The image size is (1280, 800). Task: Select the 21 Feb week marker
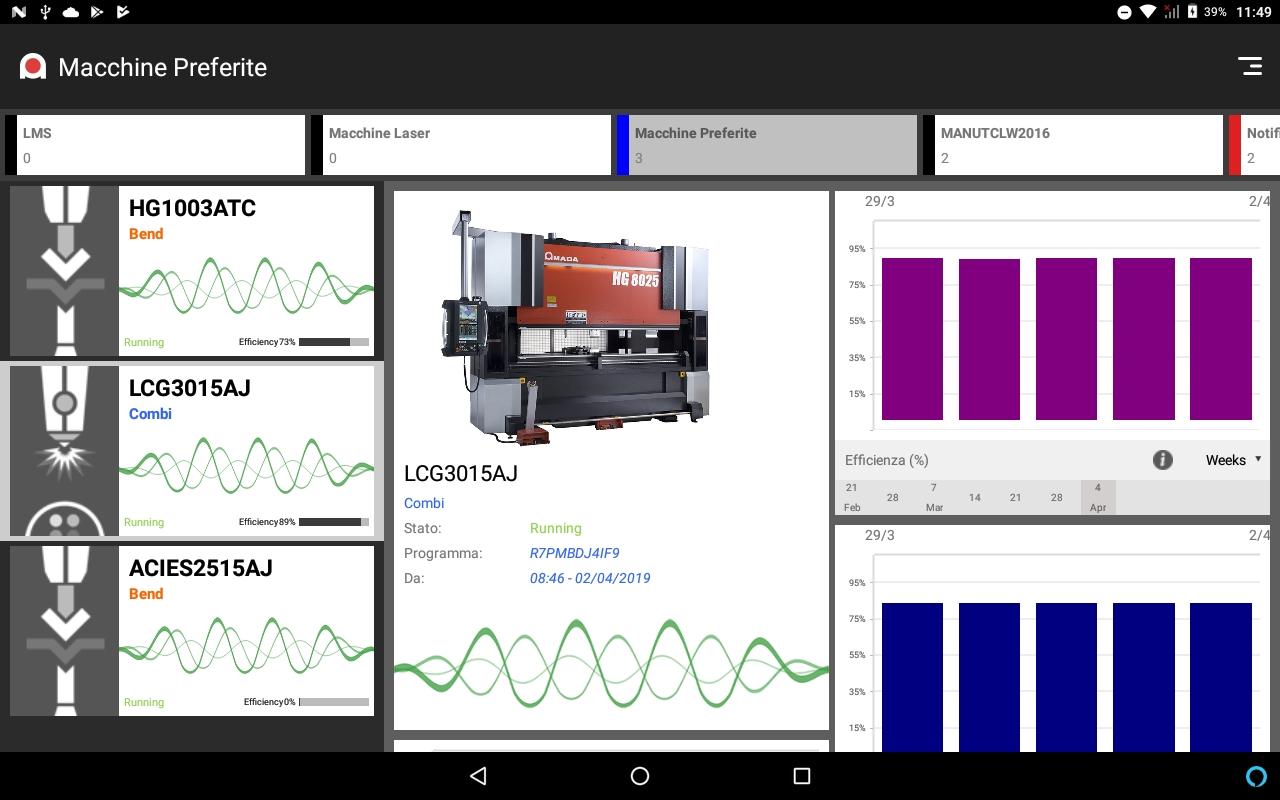851,497
